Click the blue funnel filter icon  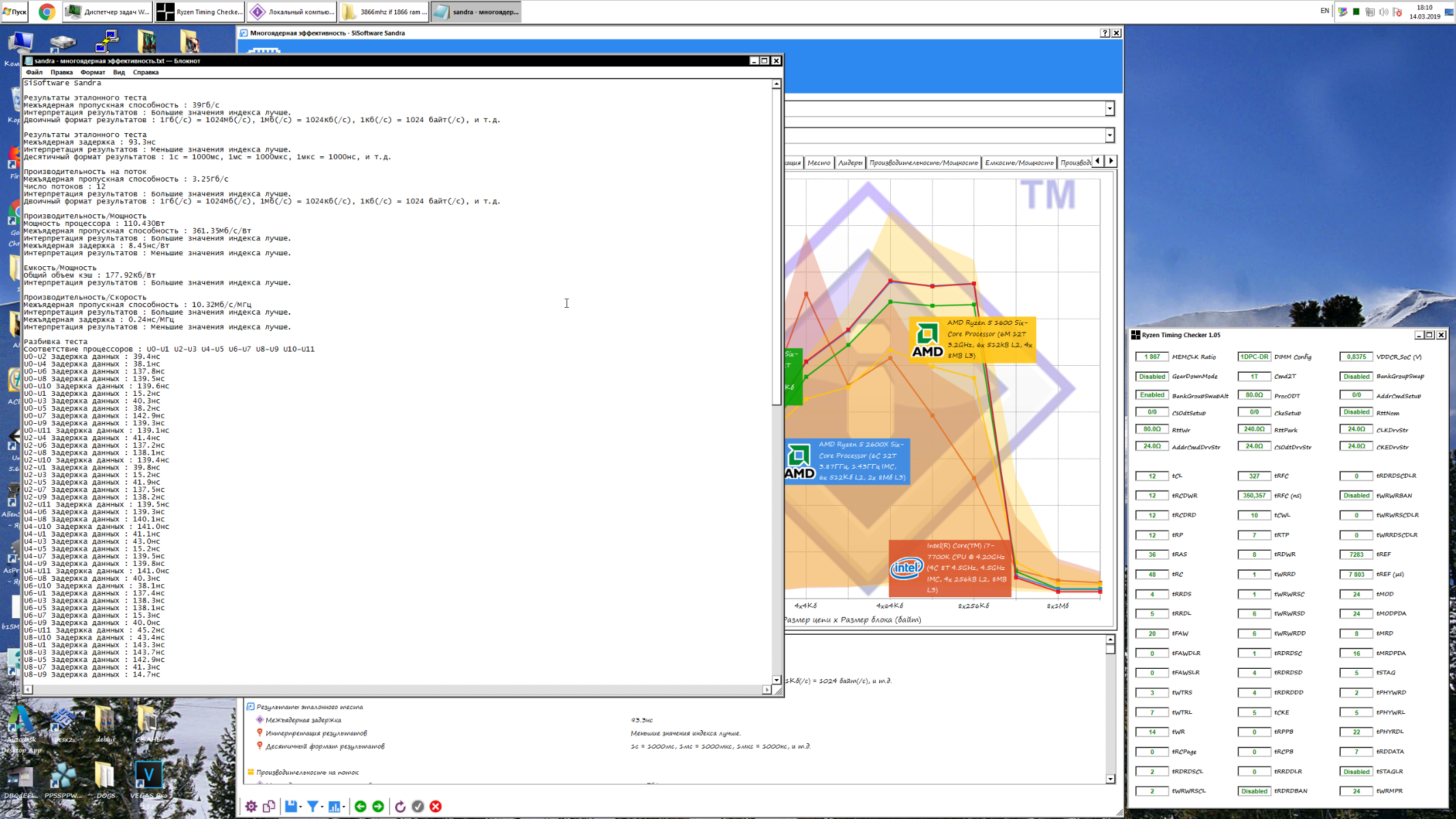[x=313, y=807]
